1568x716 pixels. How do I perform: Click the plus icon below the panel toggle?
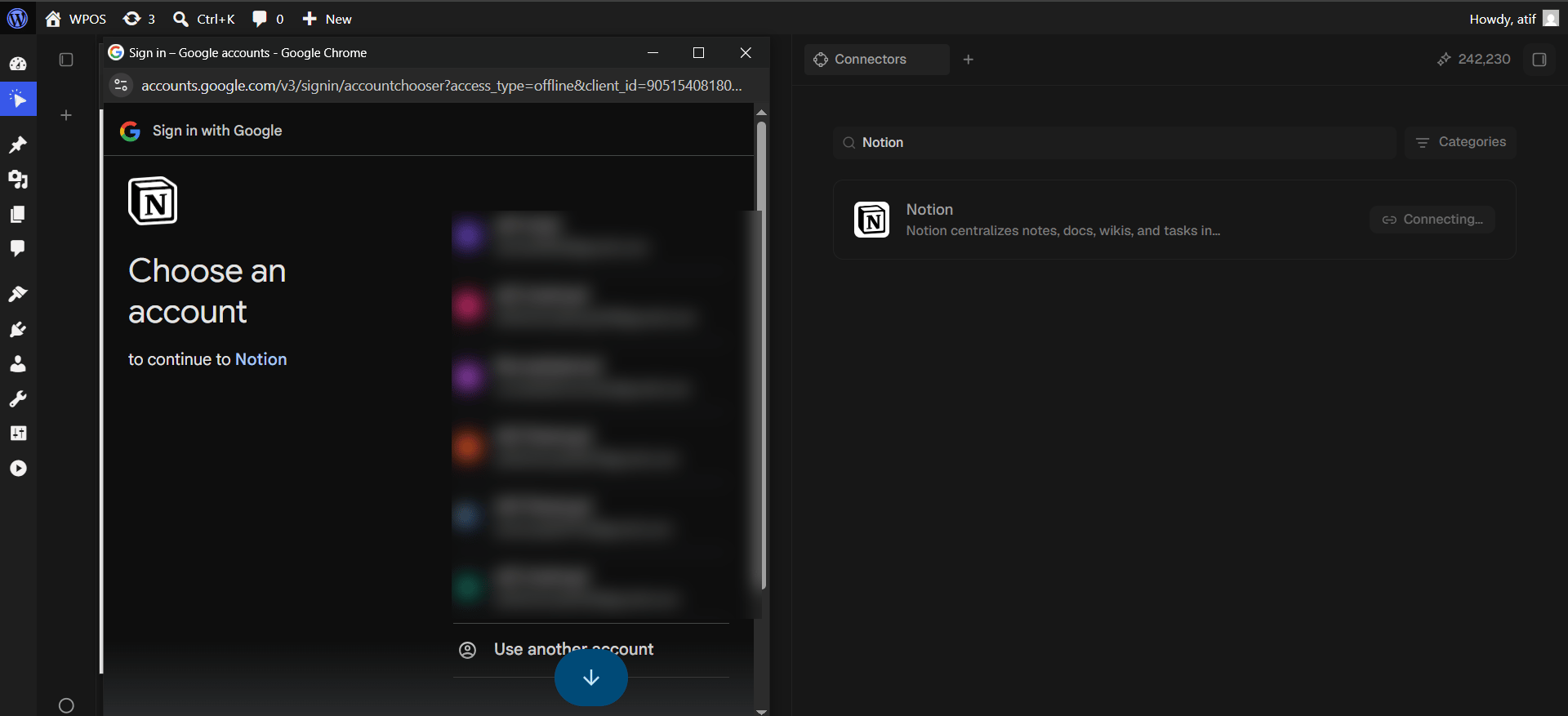[66, 115]
